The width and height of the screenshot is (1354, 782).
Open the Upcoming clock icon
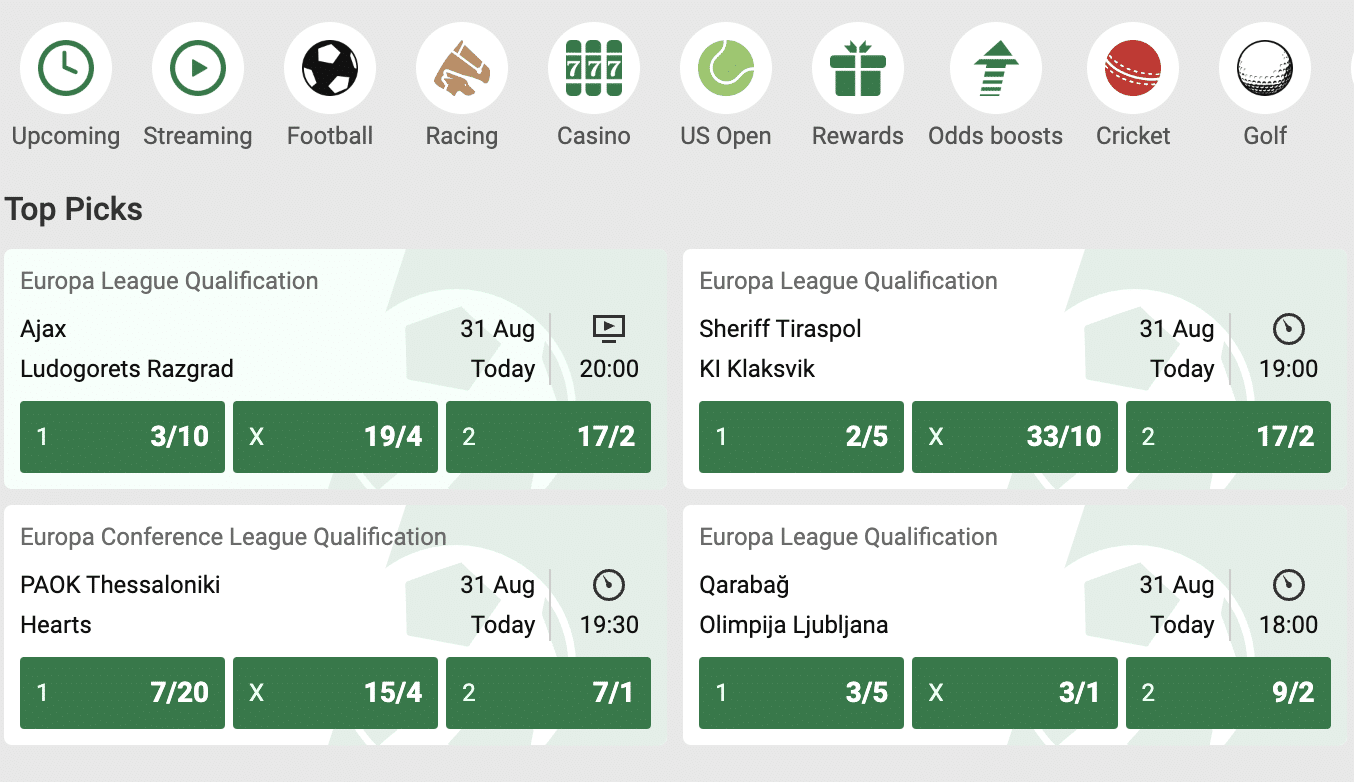[66, 68]
